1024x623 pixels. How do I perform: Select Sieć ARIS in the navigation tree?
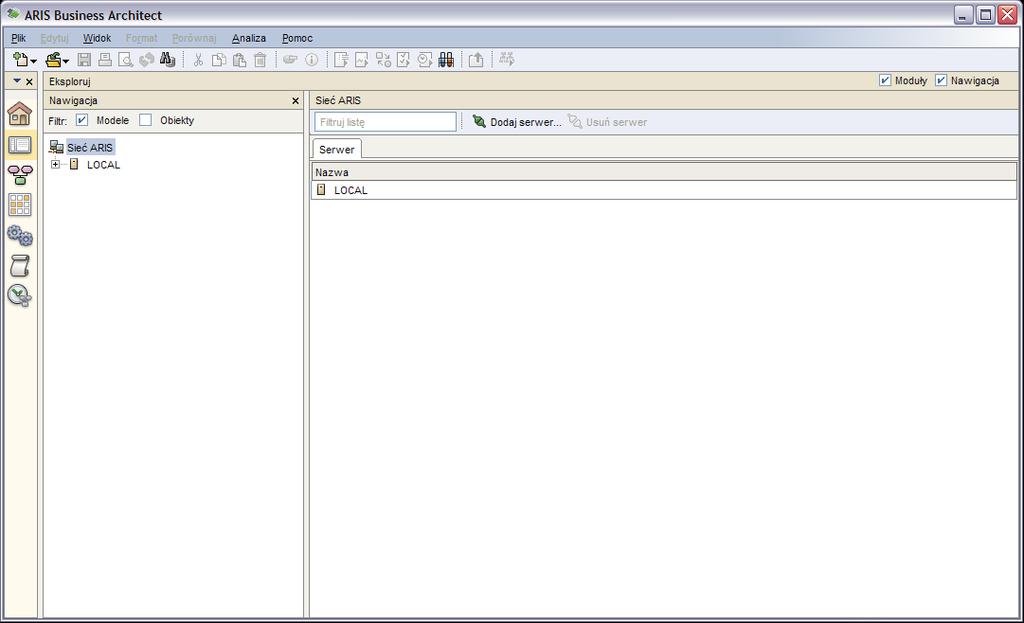pyautogui.click(x=90, y=148)
